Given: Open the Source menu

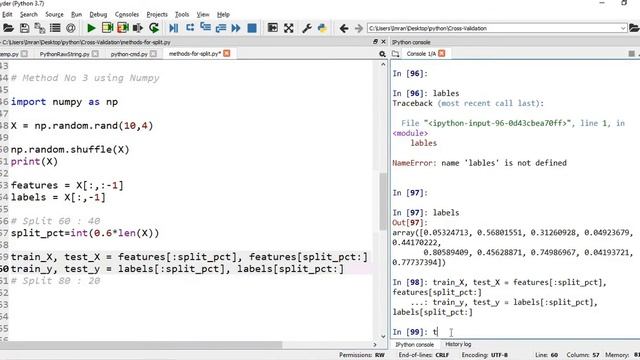Looking at the screenshot, I should click(x=54, y=14).
